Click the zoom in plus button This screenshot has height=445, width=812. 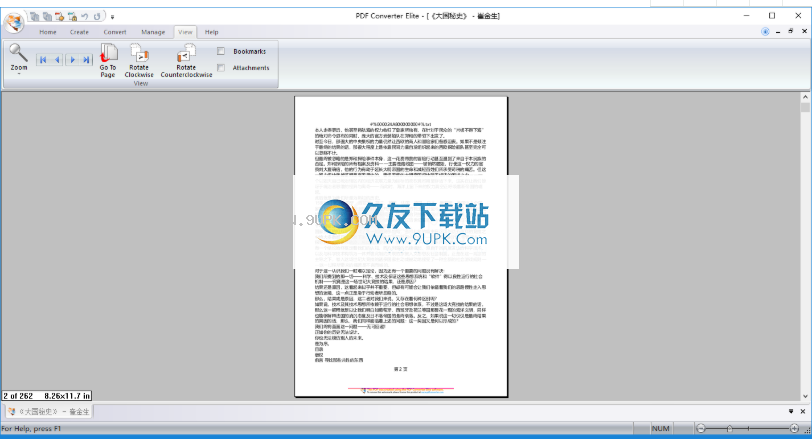794,428
